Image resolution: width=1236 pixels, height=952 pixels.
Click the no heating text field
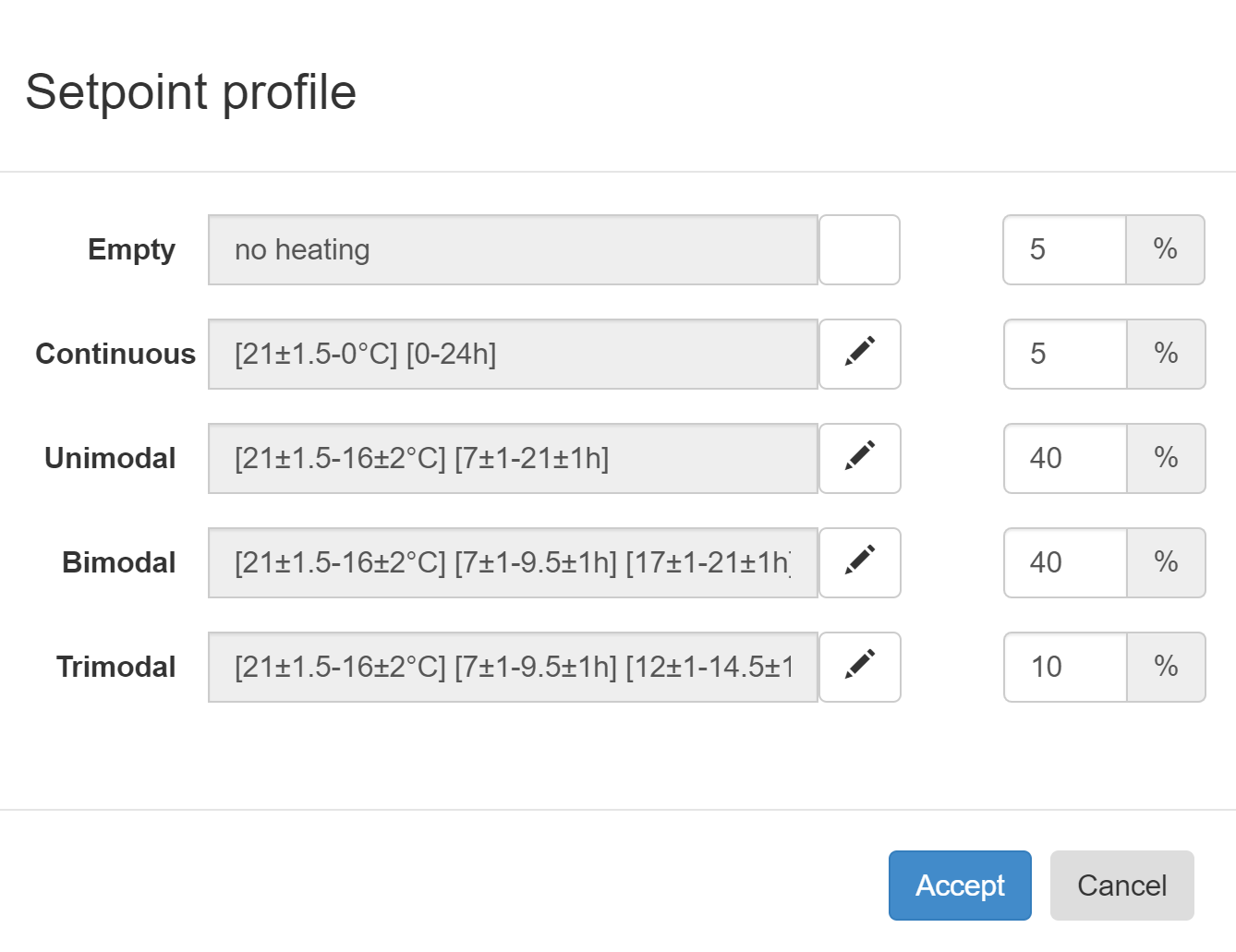coord(513,249)
